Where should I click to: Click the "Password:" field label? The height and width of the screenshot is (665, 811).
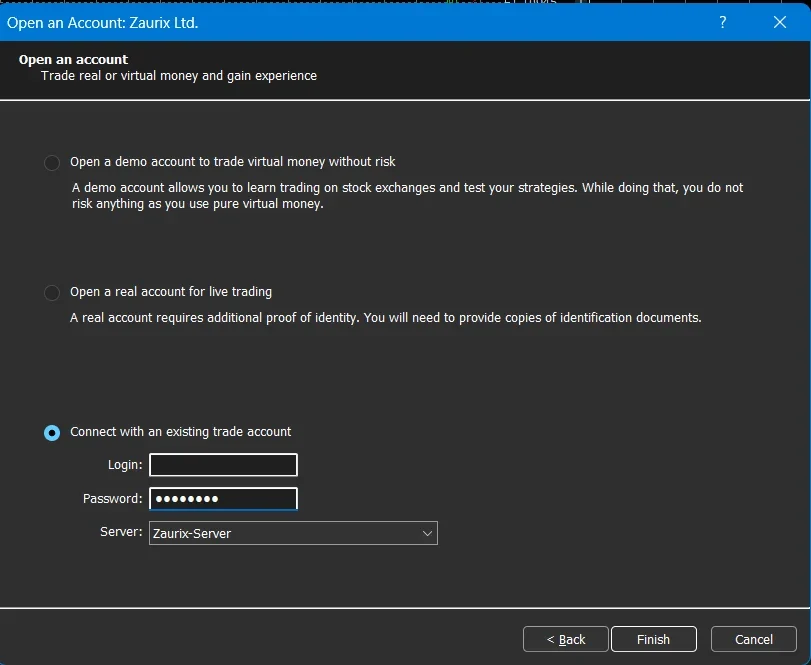[112, 498]
